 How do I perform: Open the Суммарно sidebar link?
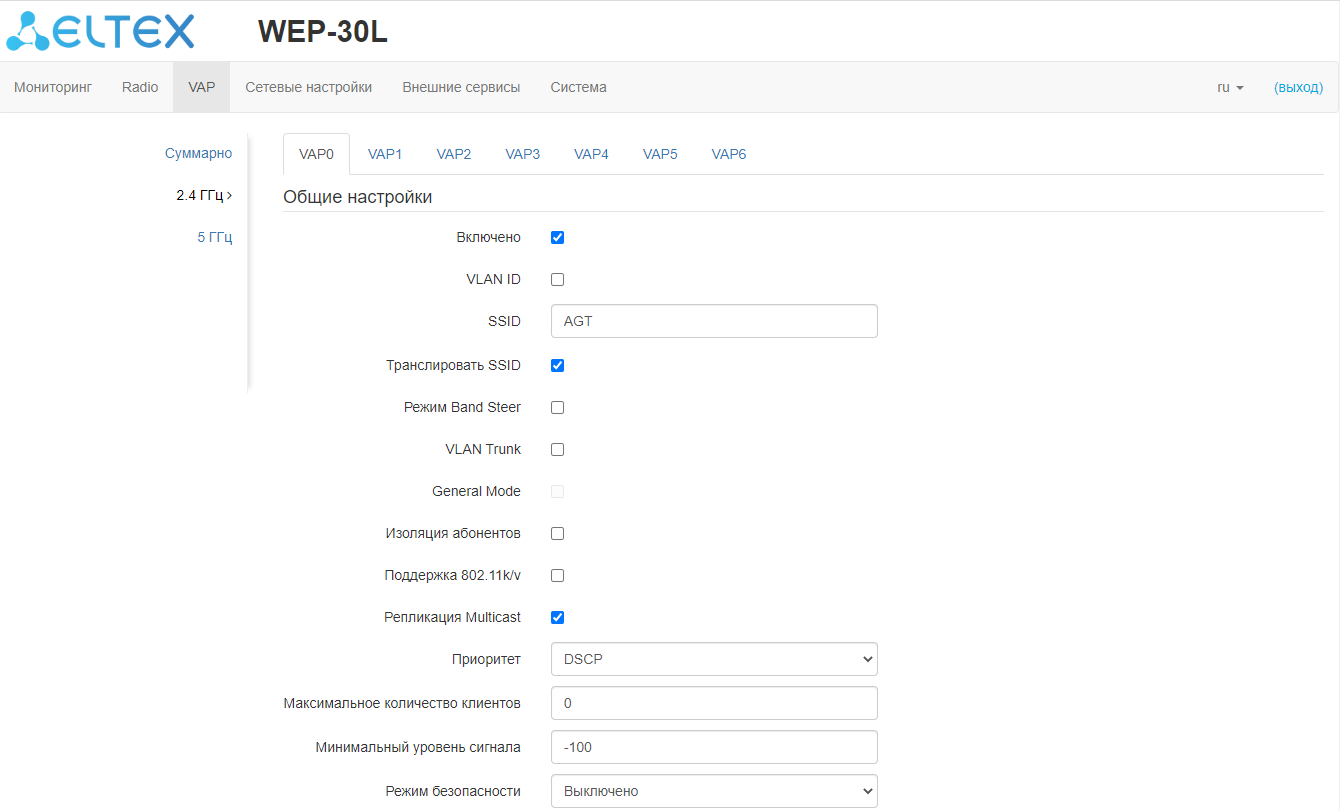(x=198, y=153)
